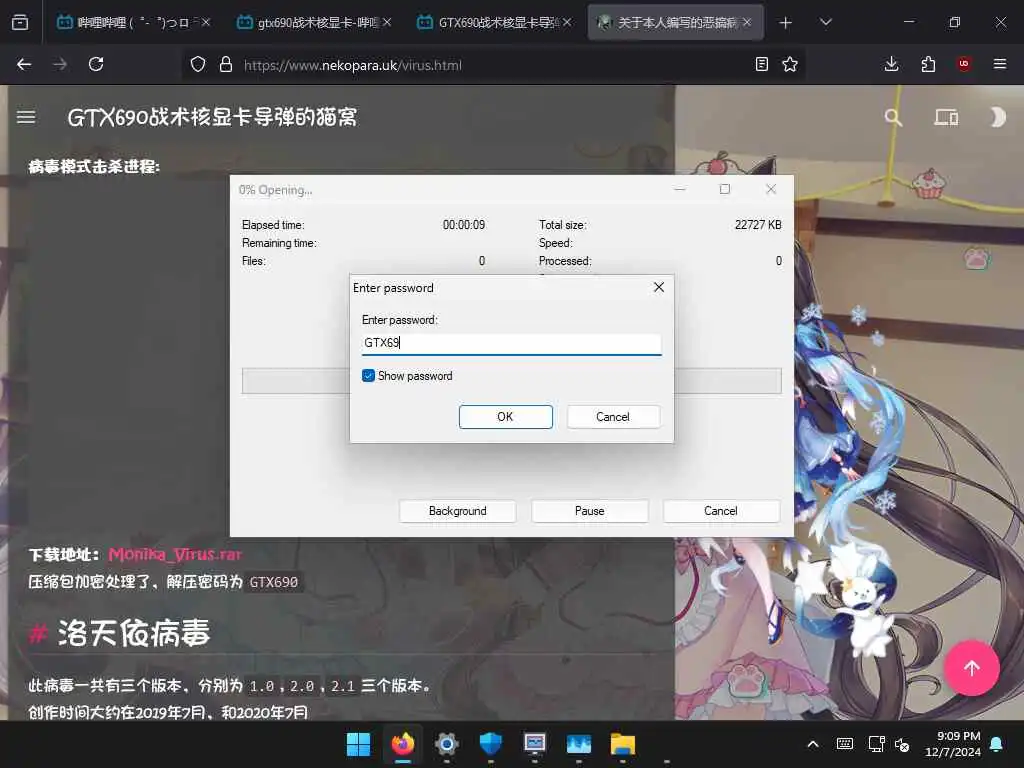The image size is (1024, 768).
Task: Toggle reader view icon
Action: (761, 64)
